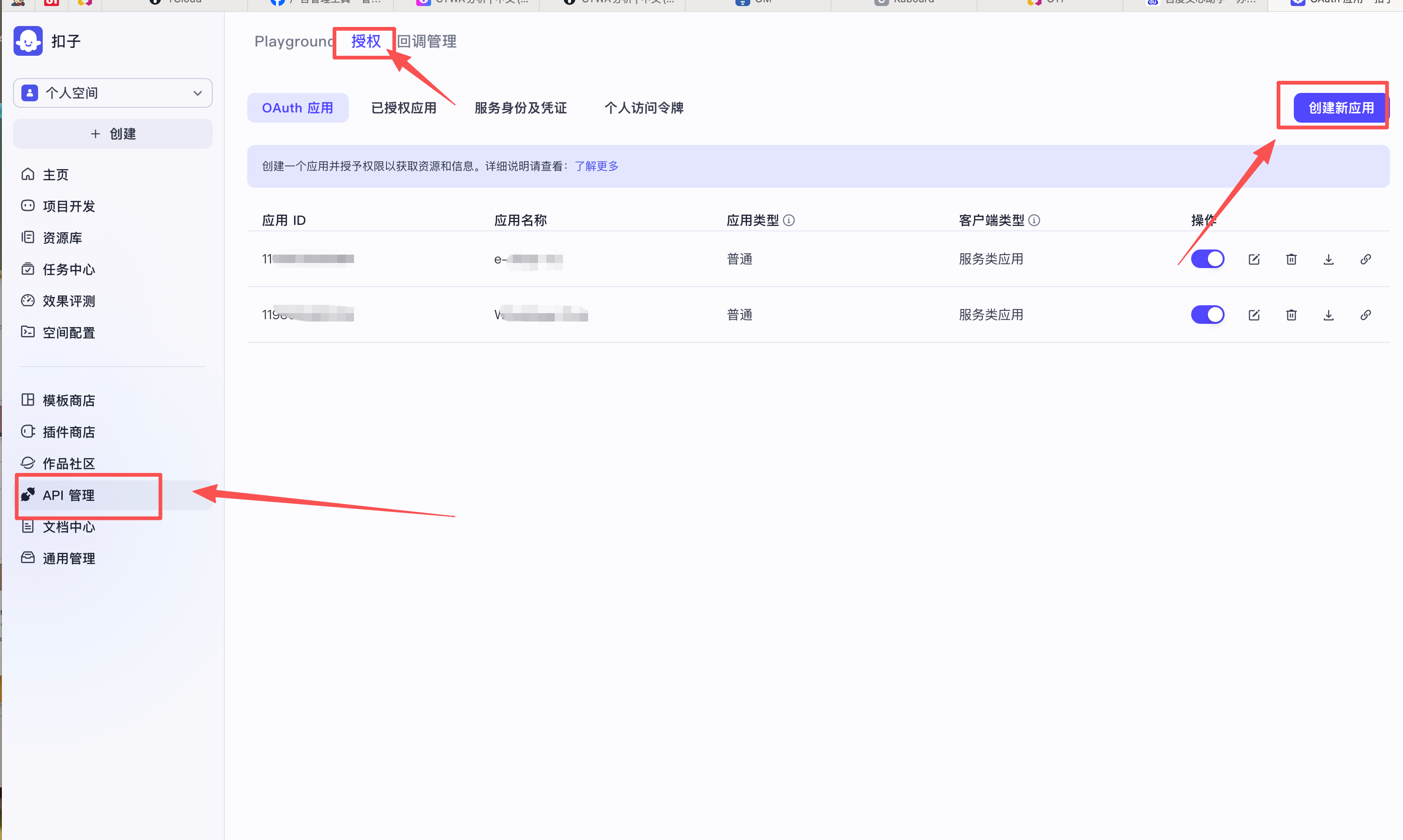The height and width of the screenshot is (840, 1403).
Task: Switch to the 回调管理 tab
Action: [x=427, y=41]
